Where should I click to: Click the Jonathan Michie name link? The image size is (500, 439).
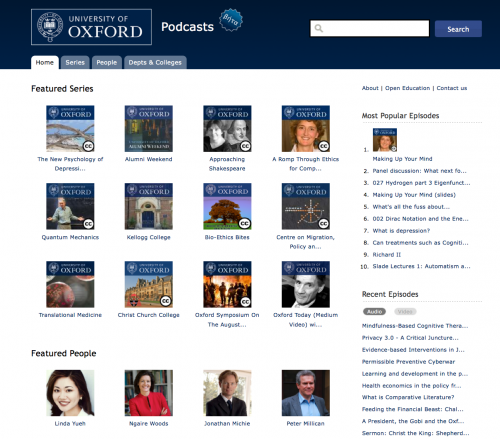(x=227, y=424)
